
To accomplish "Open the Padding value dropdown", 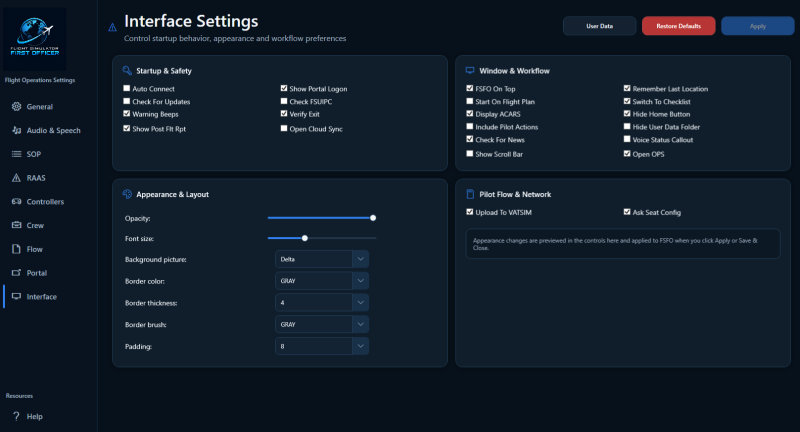I will pos(322,346).
